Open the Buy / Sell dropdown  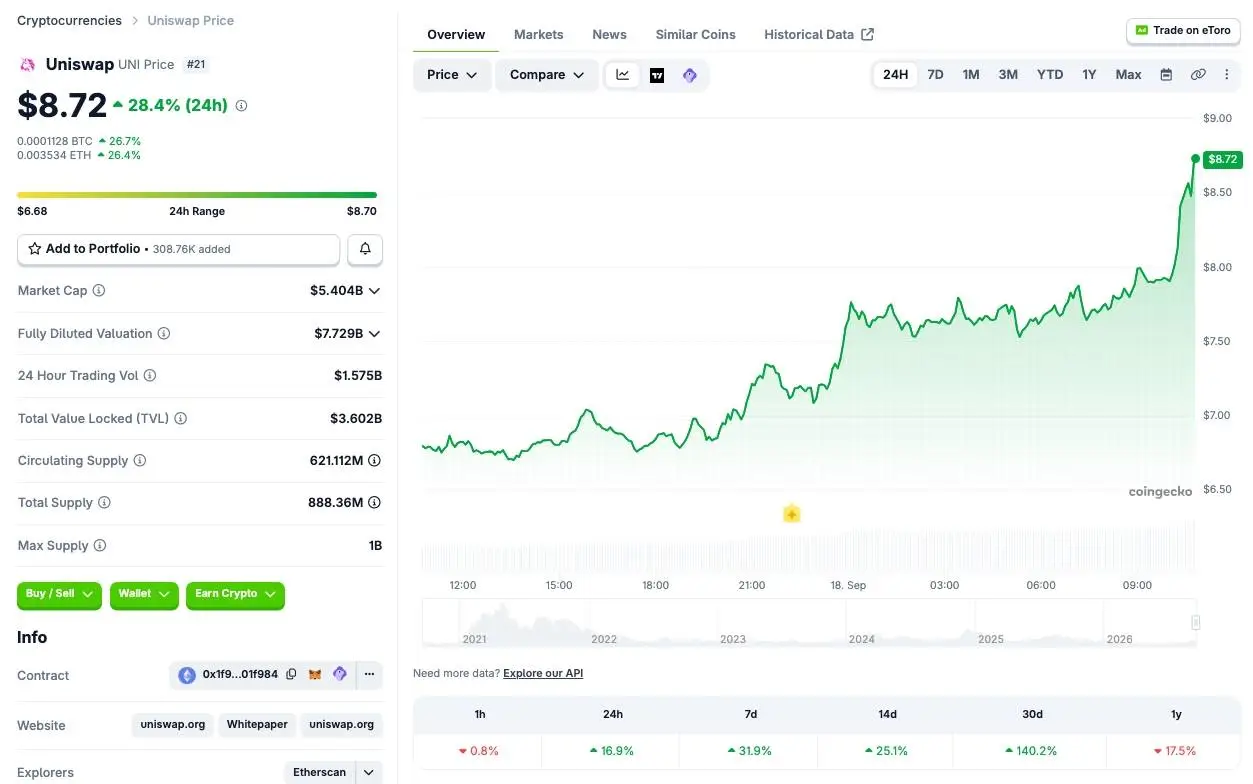[x=60, y=594]
